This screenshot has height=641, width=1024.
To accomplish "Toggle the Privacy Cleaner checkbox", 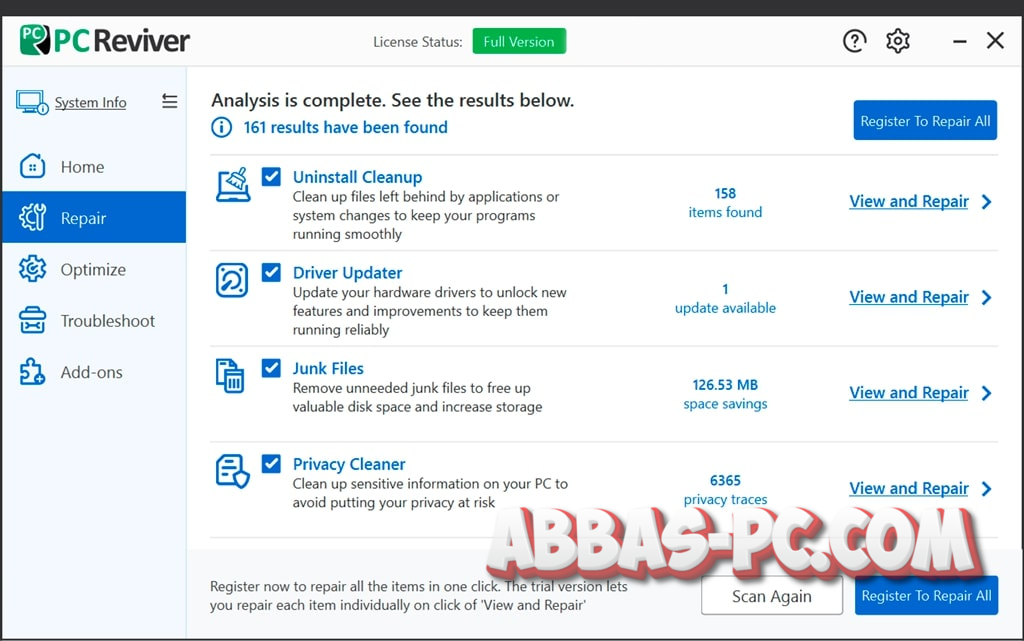I will [x=271, y=463].
